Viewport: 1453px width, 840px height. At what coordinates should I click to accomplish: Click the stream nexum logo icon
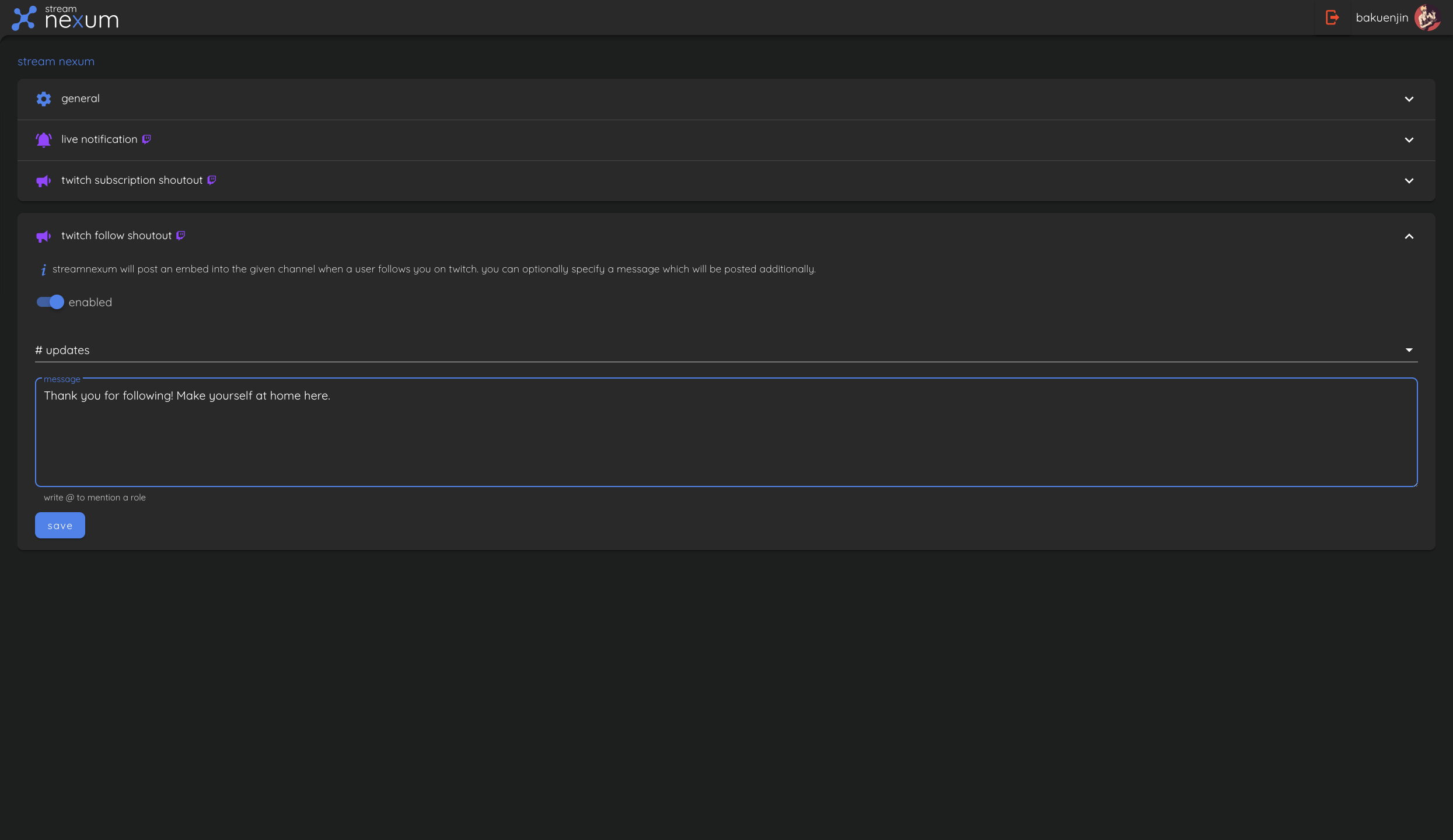[23, 17]
